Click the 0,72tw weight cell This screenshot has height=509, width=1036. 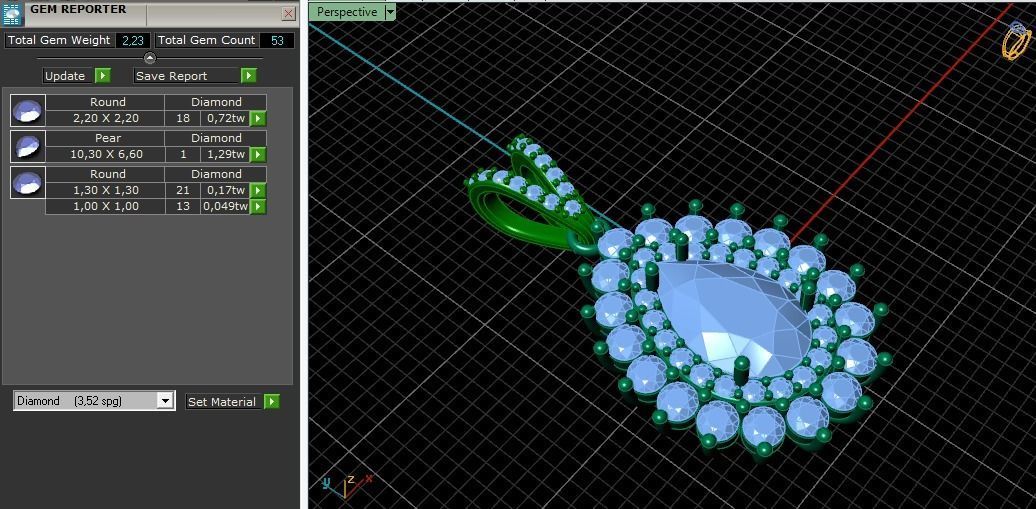coord(225,118)
